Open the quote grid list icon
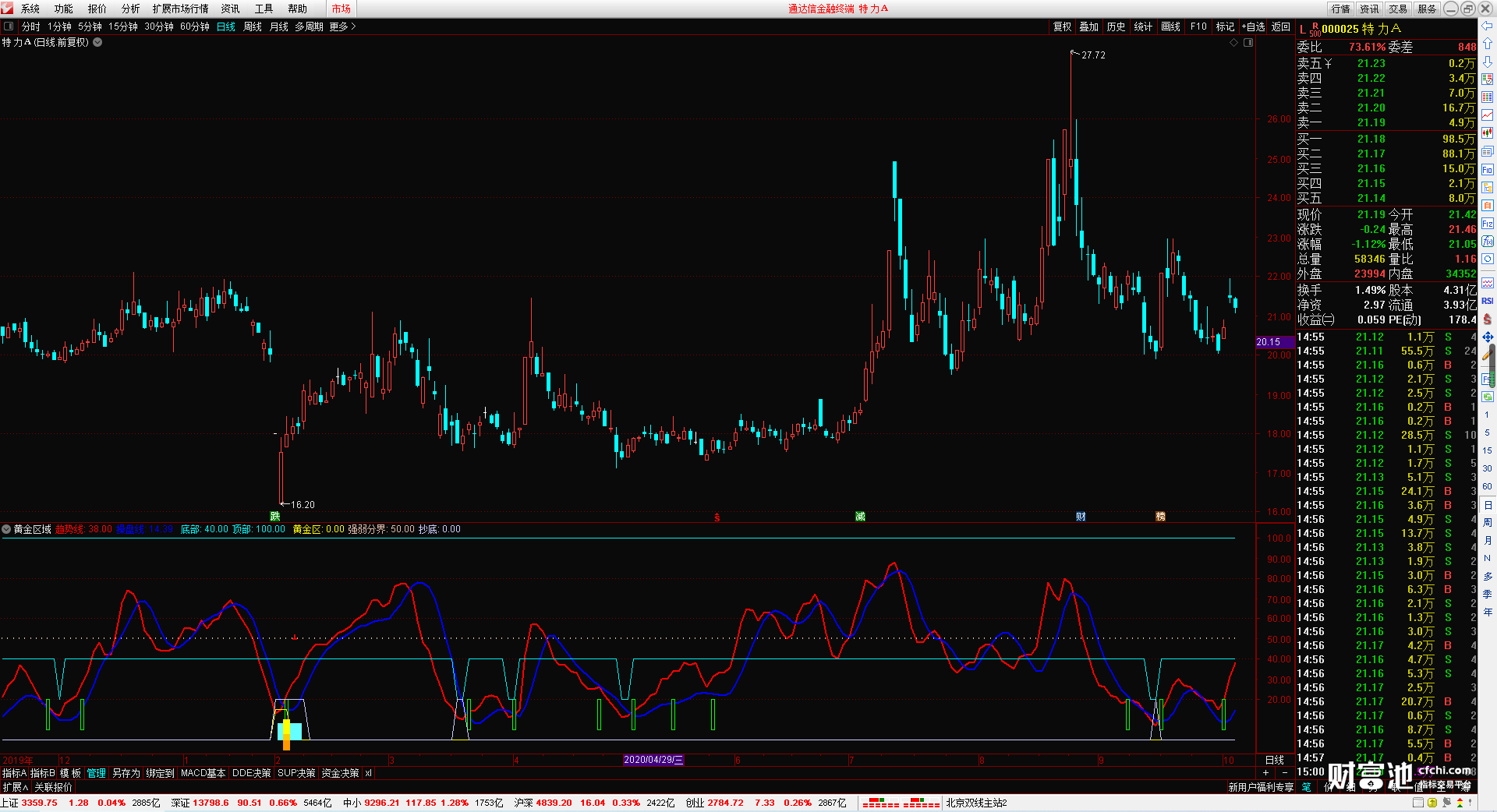 click(1488, 97)
